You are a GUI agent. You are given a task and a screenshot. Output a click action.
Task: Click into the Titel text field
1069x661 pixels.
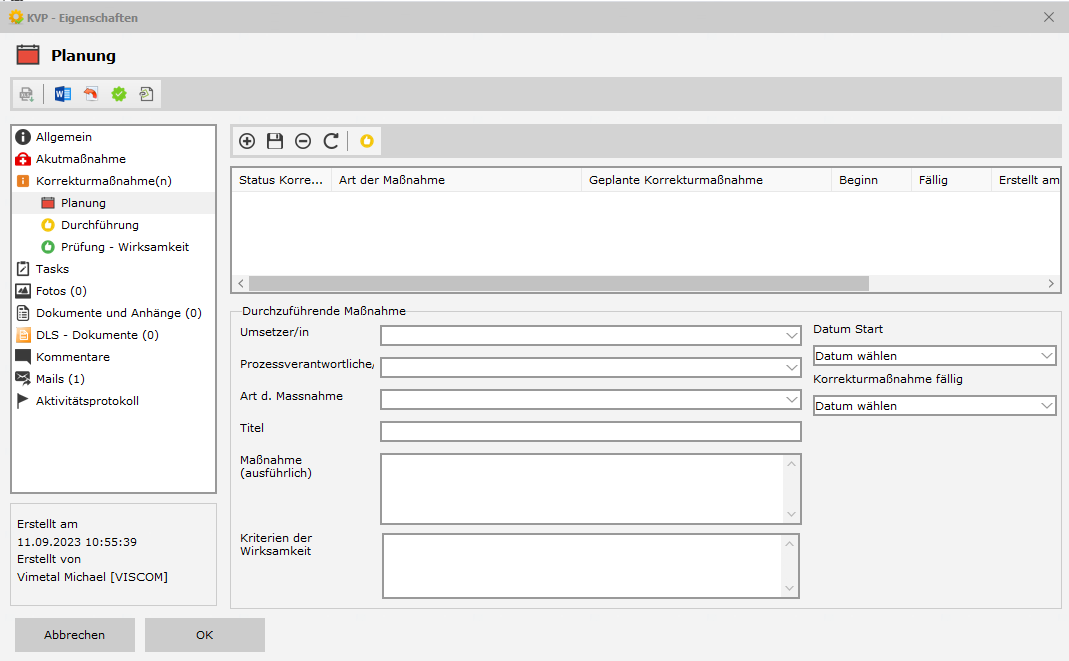(x=590, y=431)
